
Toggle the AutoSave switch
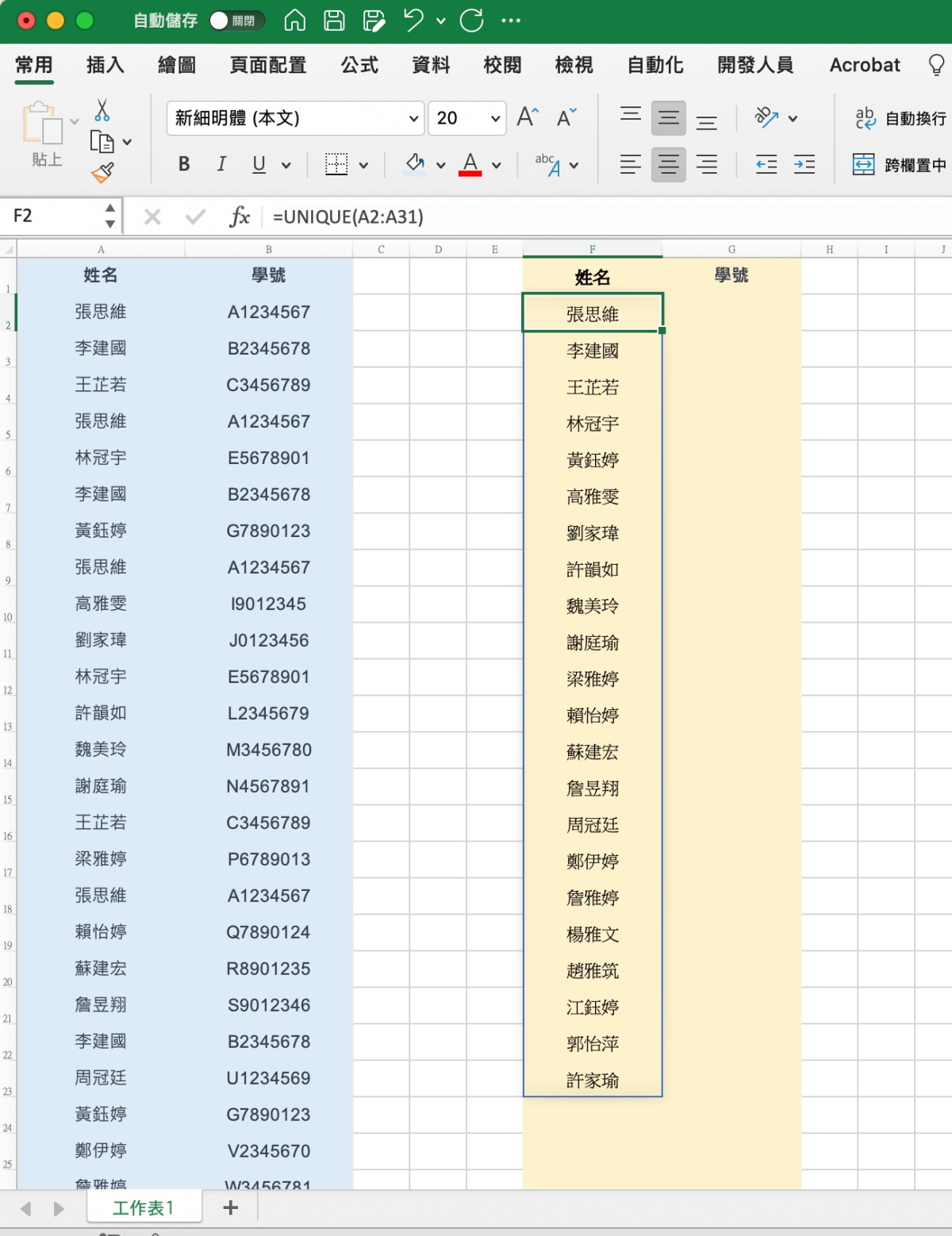(234, 21)
